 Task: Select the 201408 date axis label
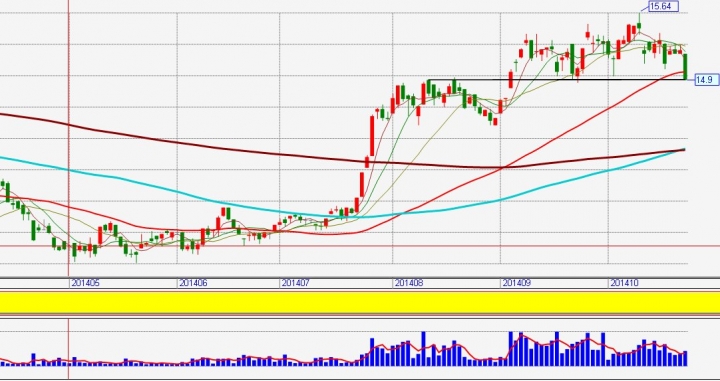click(409, 283)
